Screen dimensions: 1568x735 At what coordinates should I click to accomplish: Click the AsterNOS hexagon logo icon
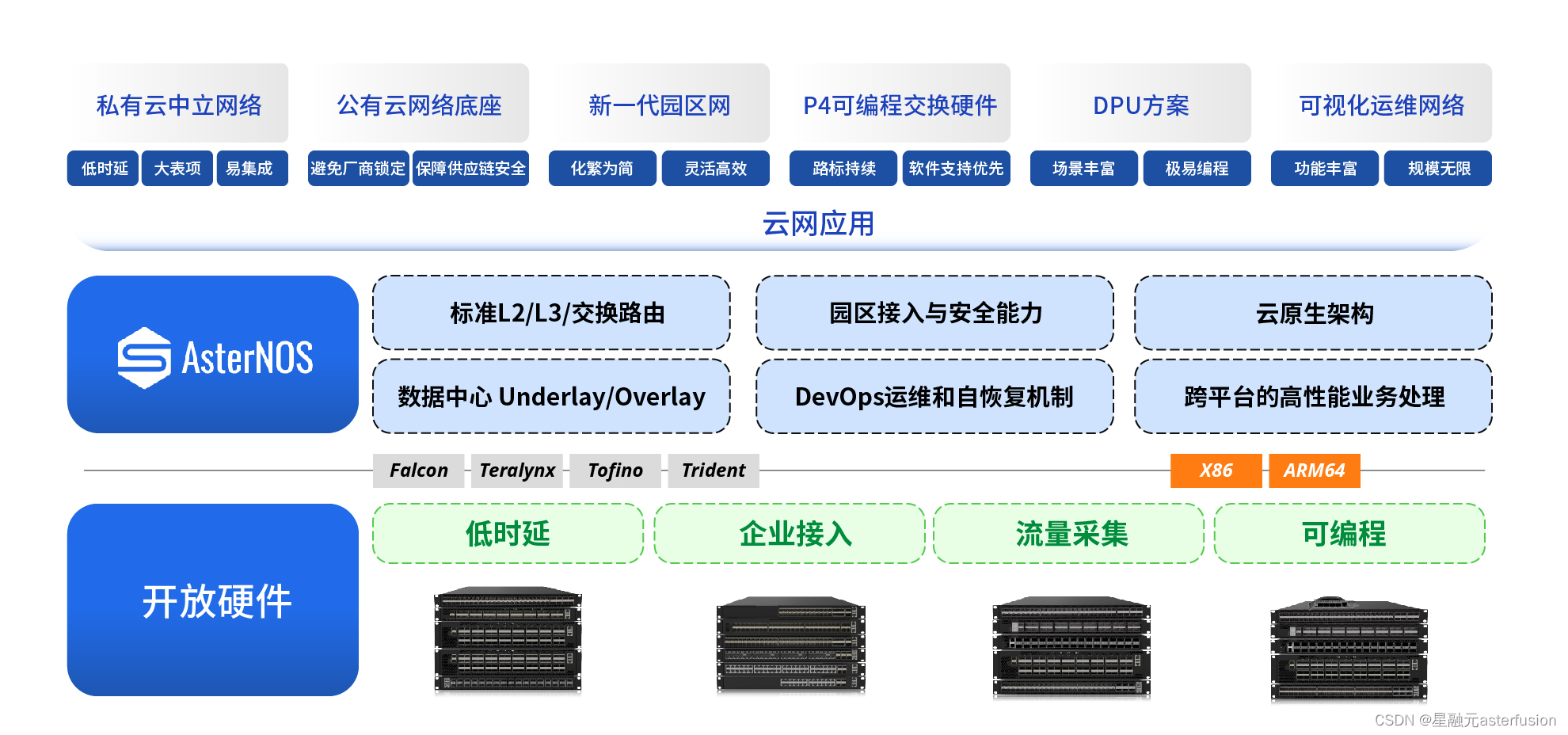point(144,358)
